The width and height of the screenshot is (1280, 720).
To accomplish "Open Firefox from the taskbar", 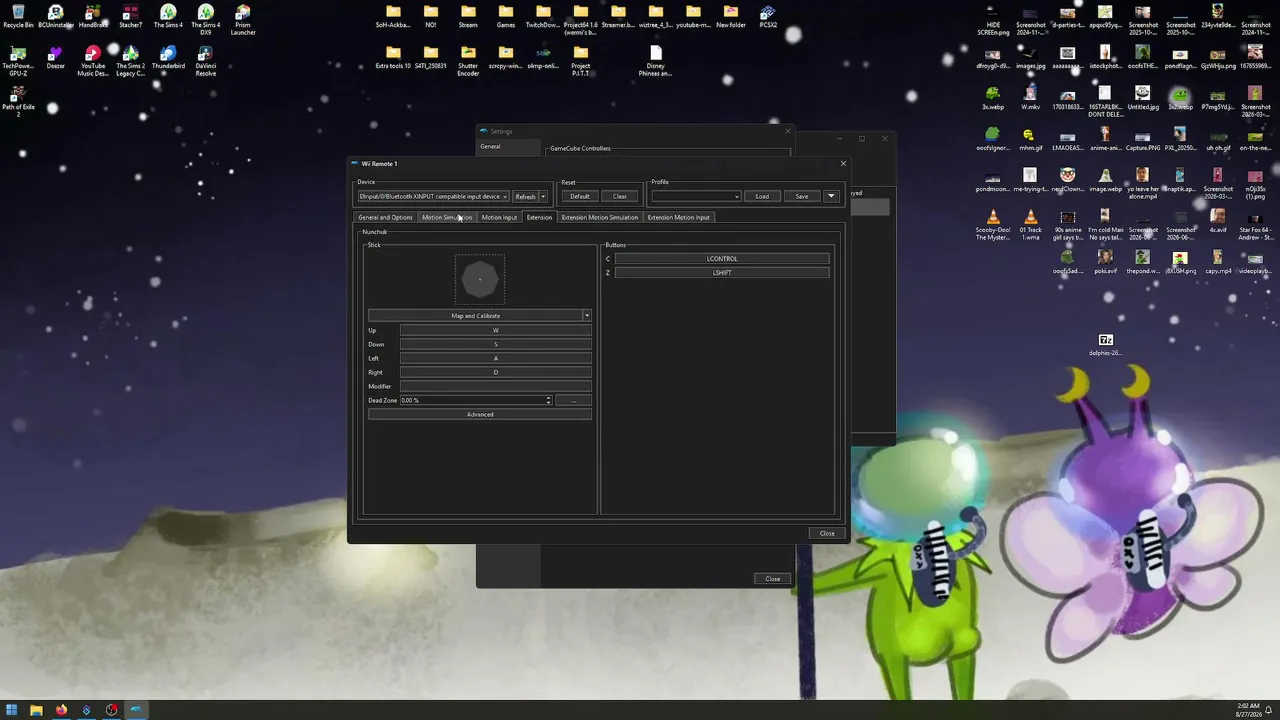I will tap(62, 710).
